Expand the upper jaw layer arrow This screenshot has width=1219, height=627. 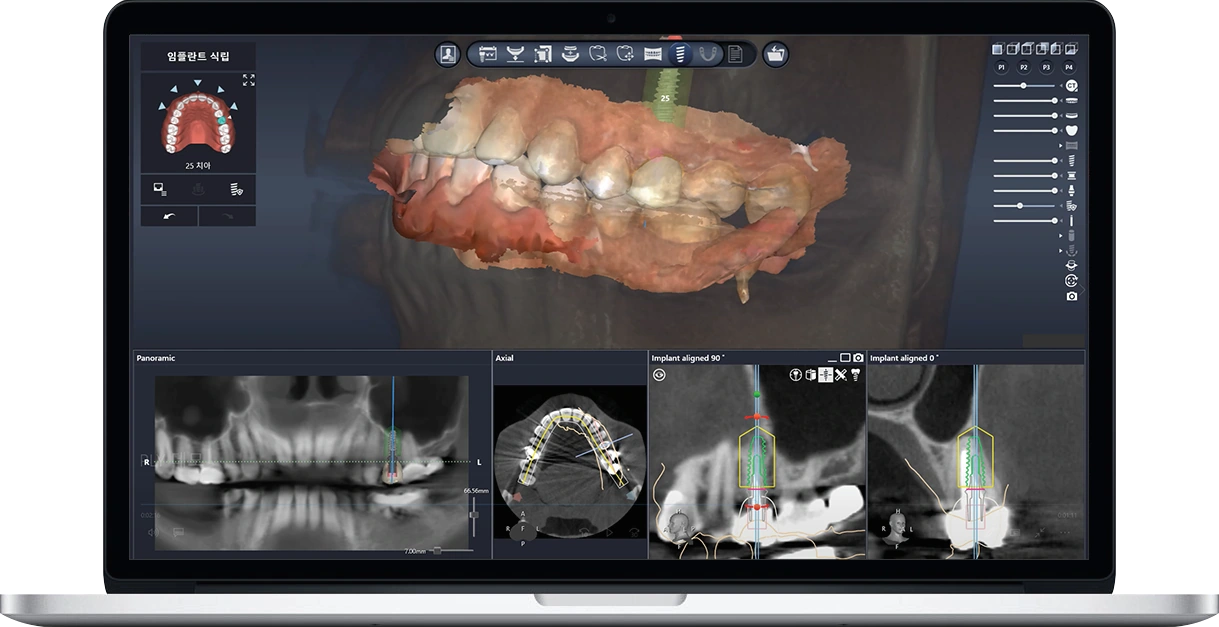tap(1062, 101)
